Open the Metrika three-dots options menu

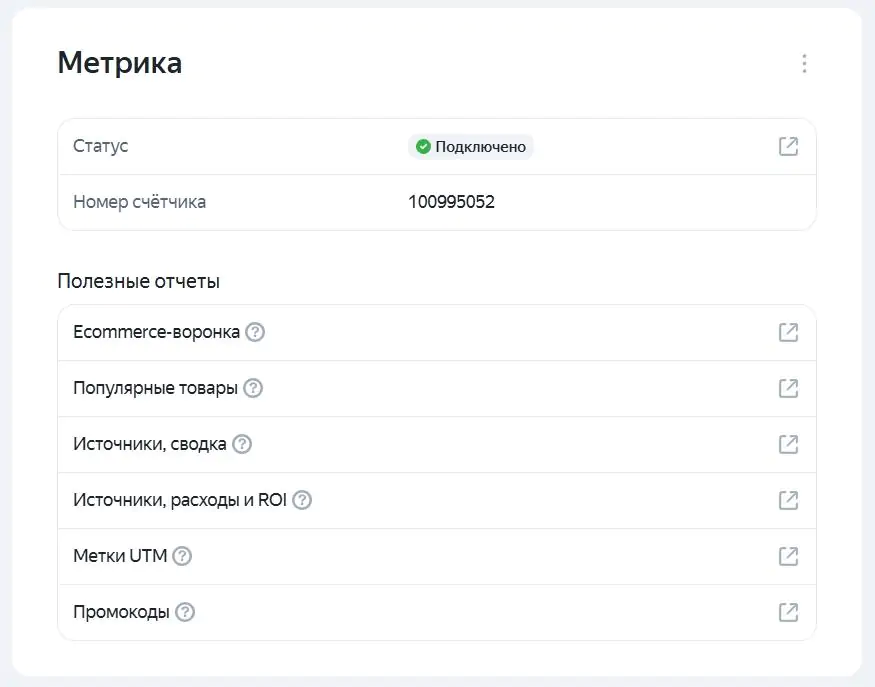tap(804, 64)
